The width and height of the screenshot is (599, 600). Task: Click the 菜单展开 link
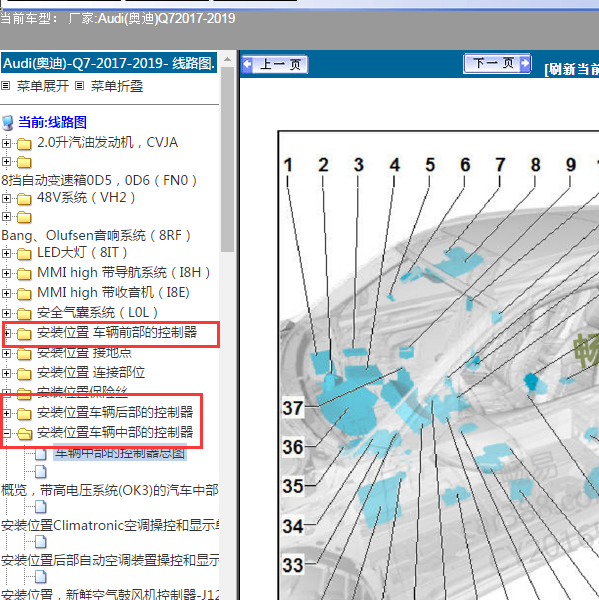point(42,86)
